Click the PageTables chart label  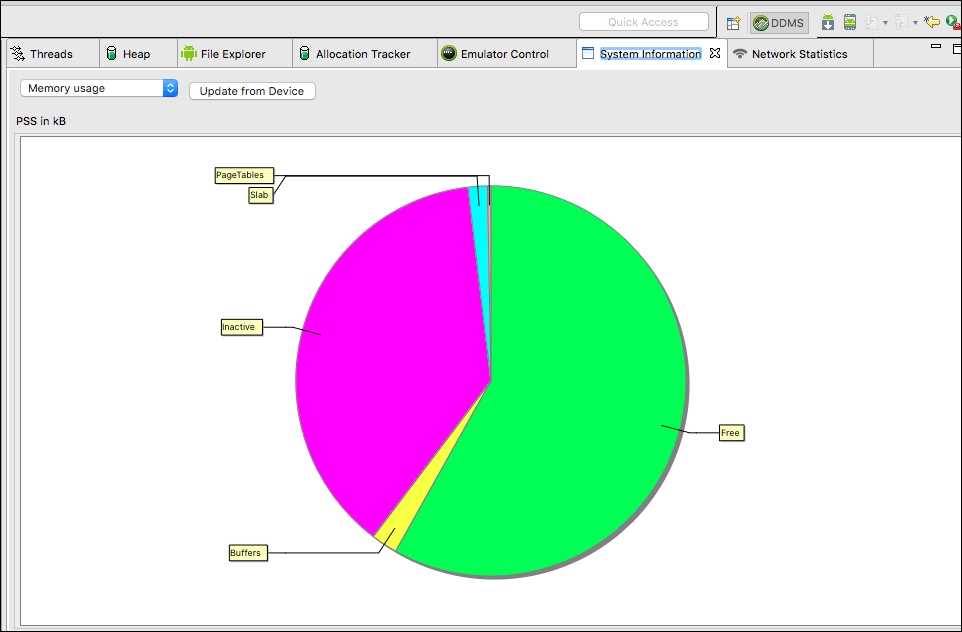click(241, 175)
